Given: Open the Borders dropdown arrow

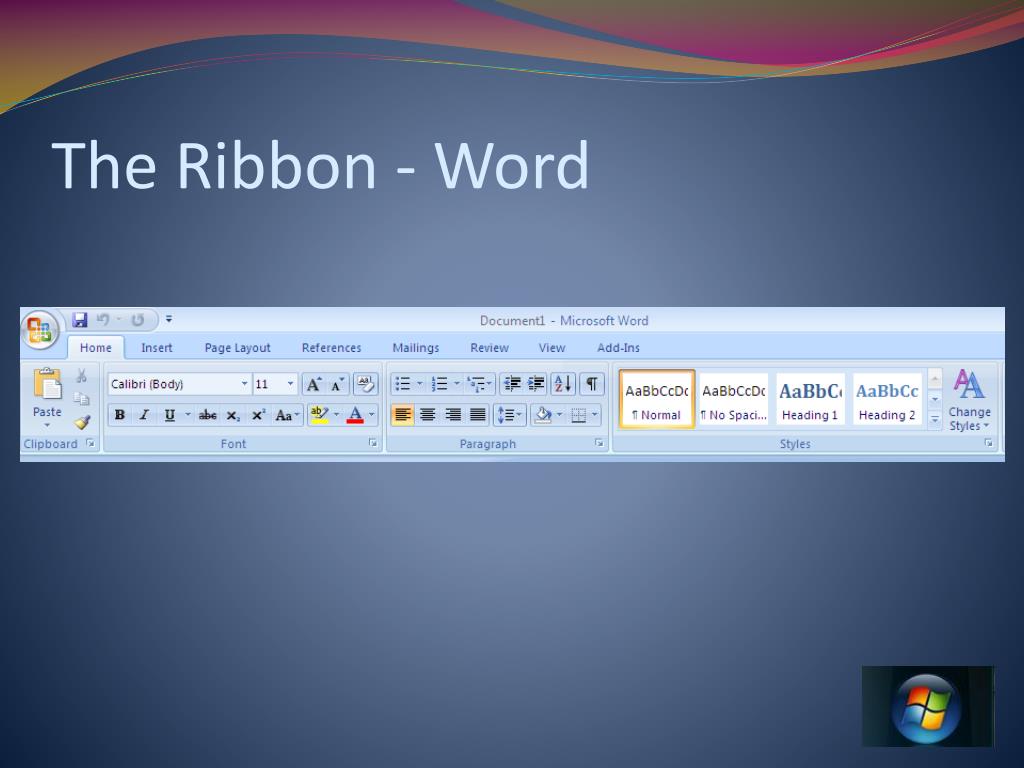Looking at the screenshot, I should pyautogui.click(x=594, y=415).
